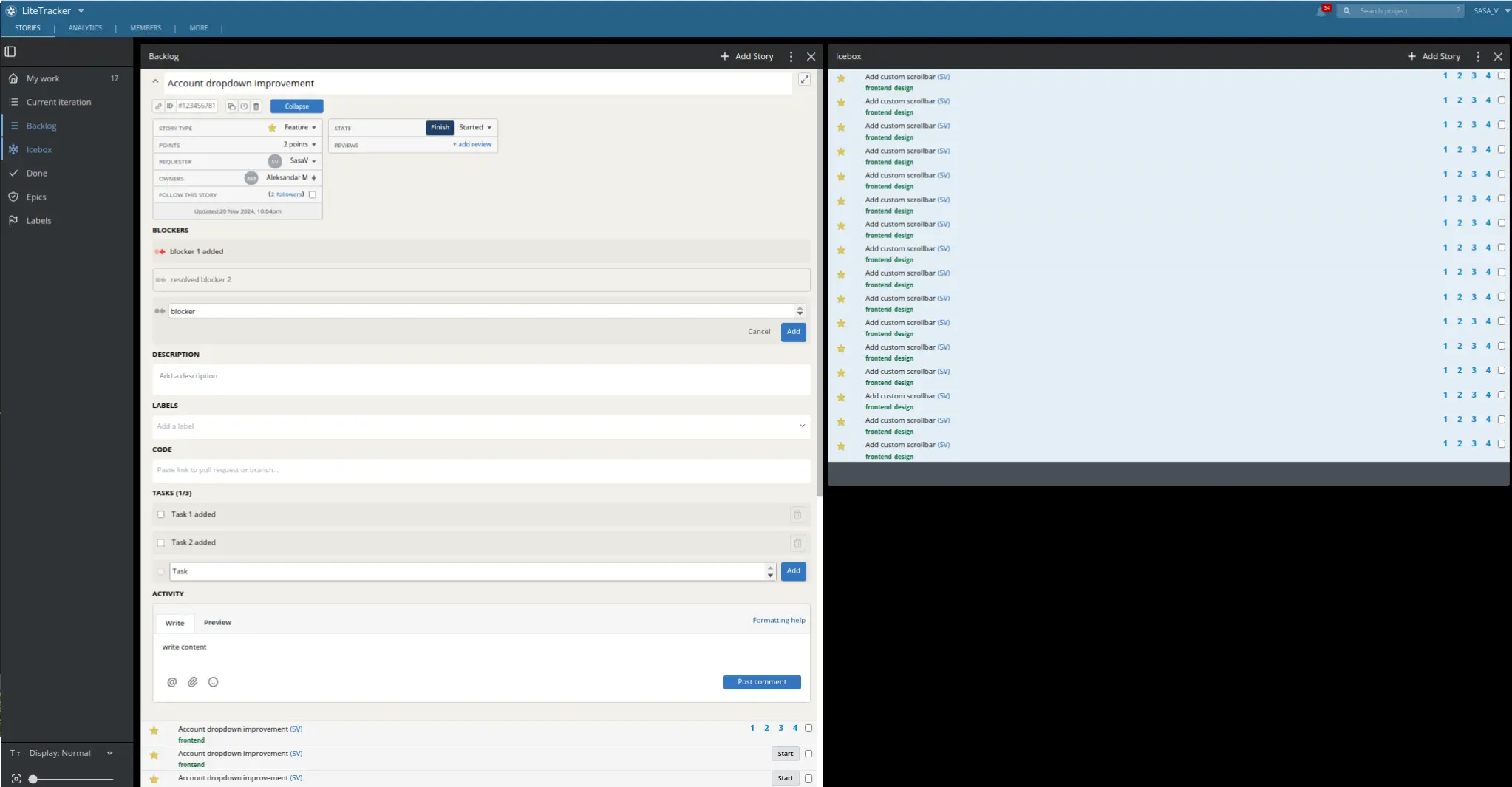Image resolution: width=1512 pixels, height=787 pixels.
Task: Enable the Follow This Story checkbox
Action: pyautogui.click(x=313, y=195)
